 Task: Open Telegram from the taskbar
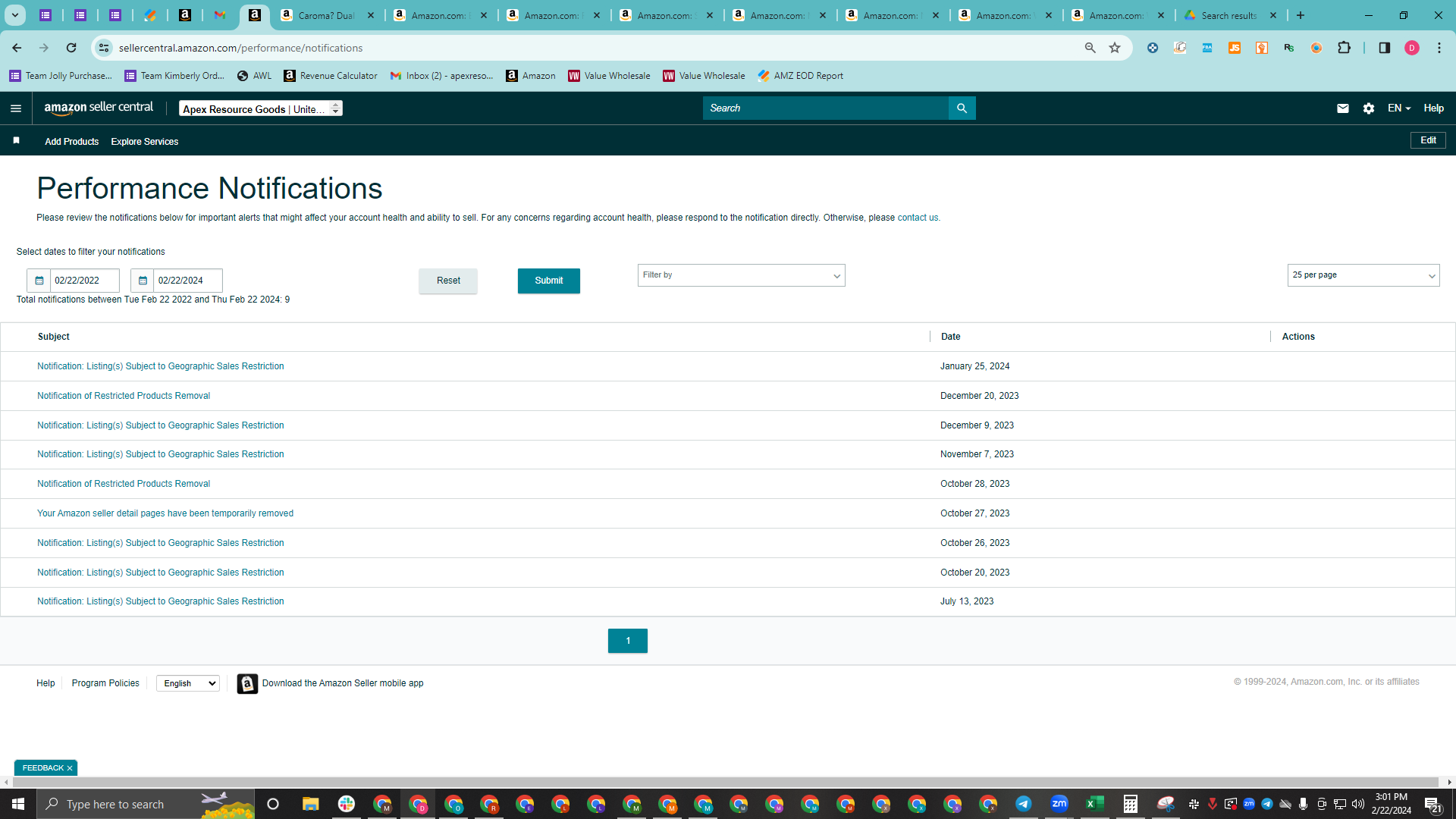[x=1023, y=804]
